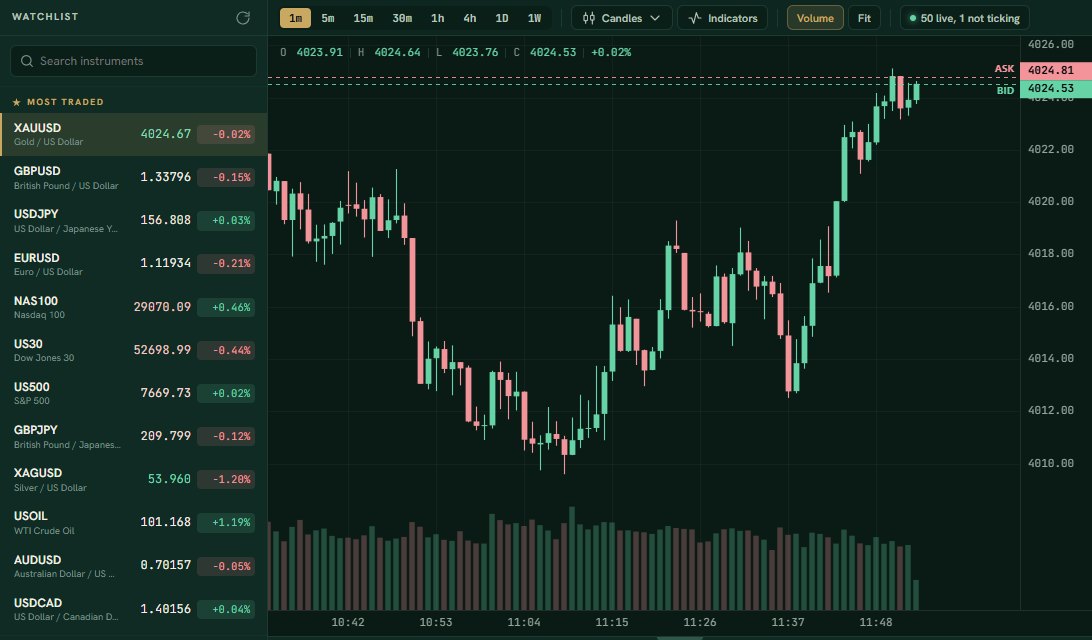
Task: Toggle the Volume display
Action: (x=815, y=18)
